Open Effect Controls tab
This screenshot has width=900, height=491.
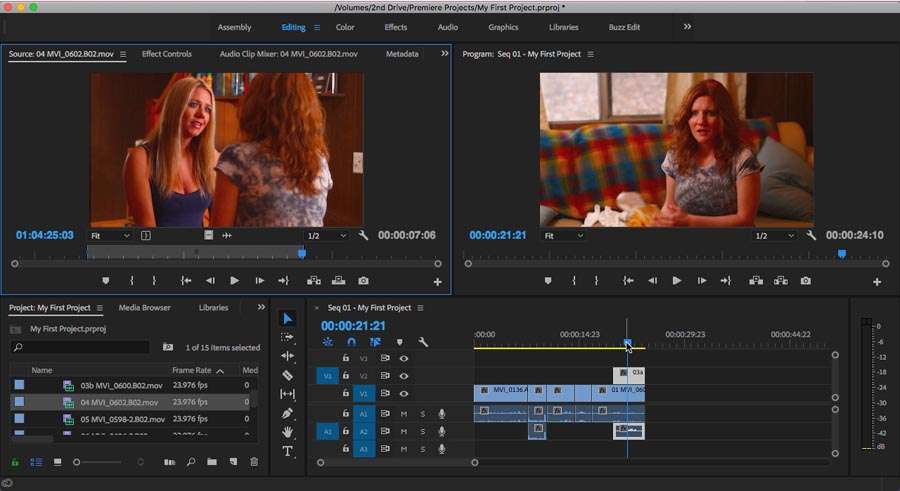[x=166, y=53]
